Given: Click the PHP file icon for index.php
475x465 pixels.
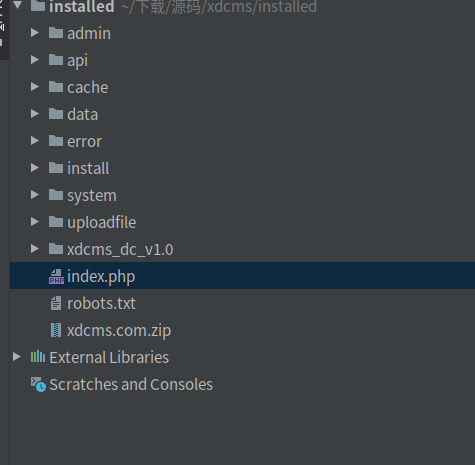Looking at the screenshot, I should tap(56, 277).
